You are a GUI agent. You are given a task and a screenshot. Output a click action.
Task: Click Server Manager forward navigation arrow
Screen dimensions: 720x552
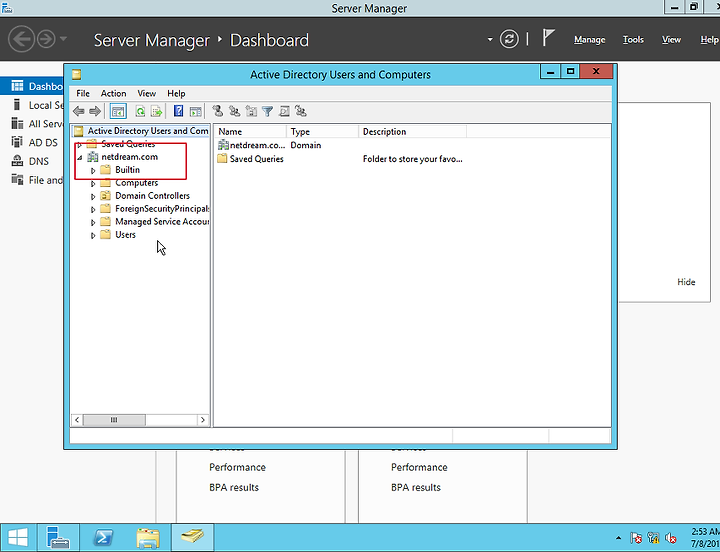tap(46, 39)
